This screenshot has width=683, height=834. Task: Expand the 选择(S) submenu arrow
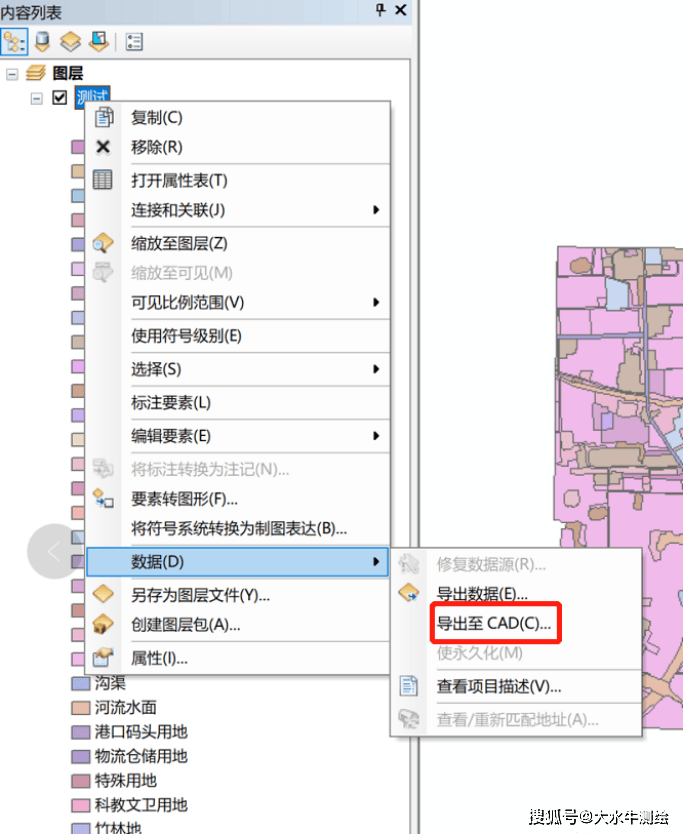(376, 369)
